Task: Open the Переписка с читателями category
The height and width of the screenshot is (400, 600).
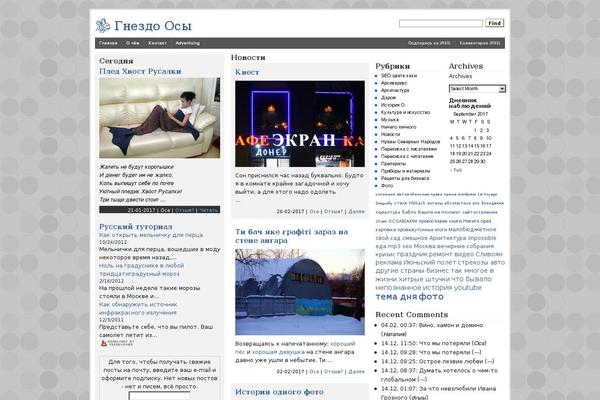Action: 407,156
